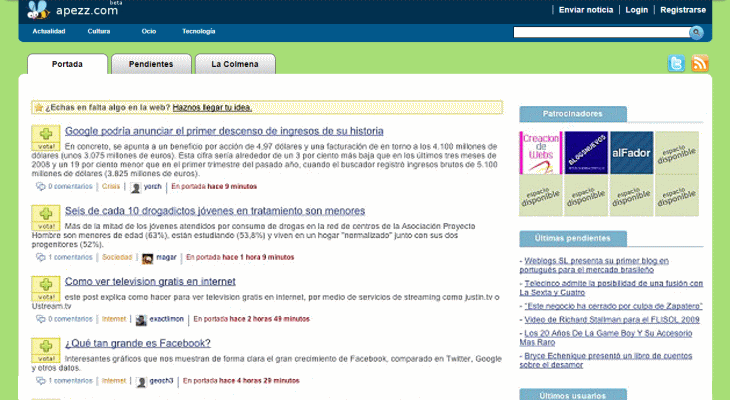The image size is (730, 400).
Task: Open the Blogsnuevos sponsor banner
Action: pos(586,153)
